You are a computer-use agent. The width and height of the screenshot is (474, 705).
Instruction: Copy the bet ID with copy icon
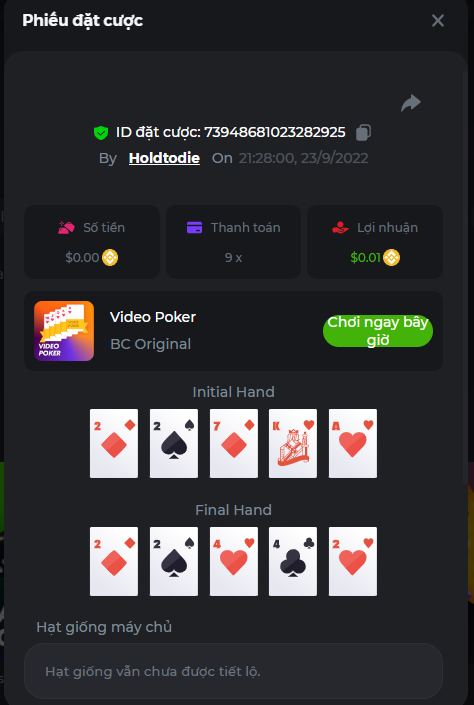tap(363, 133)
